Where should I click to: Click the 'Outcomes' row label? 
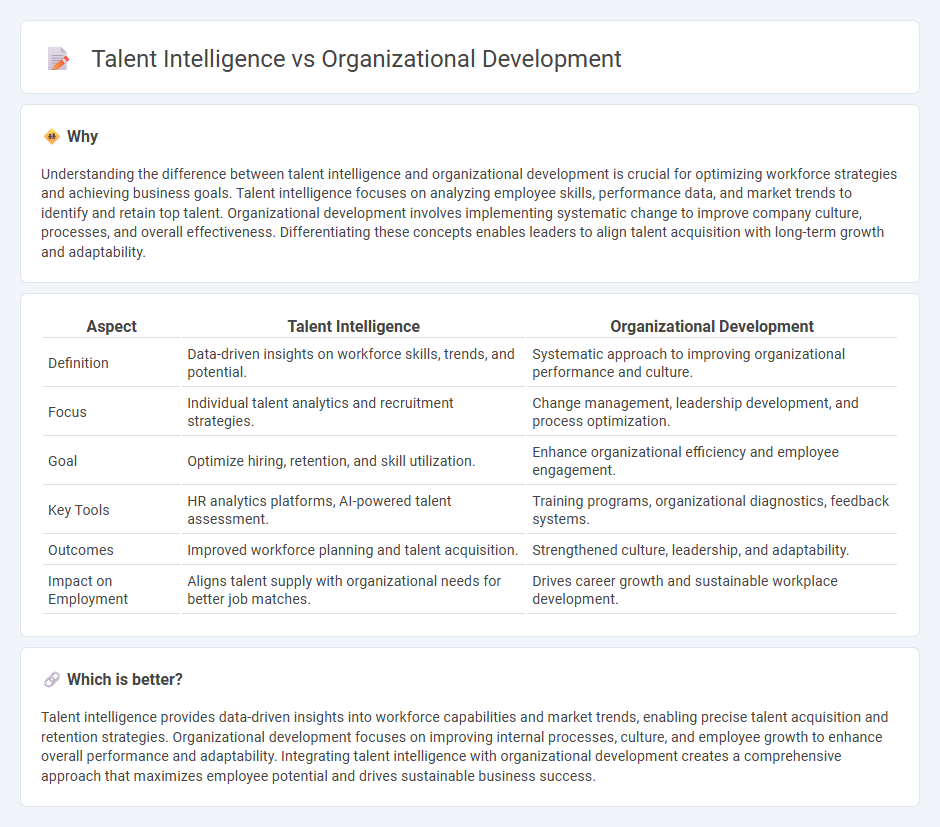(80, 550)
